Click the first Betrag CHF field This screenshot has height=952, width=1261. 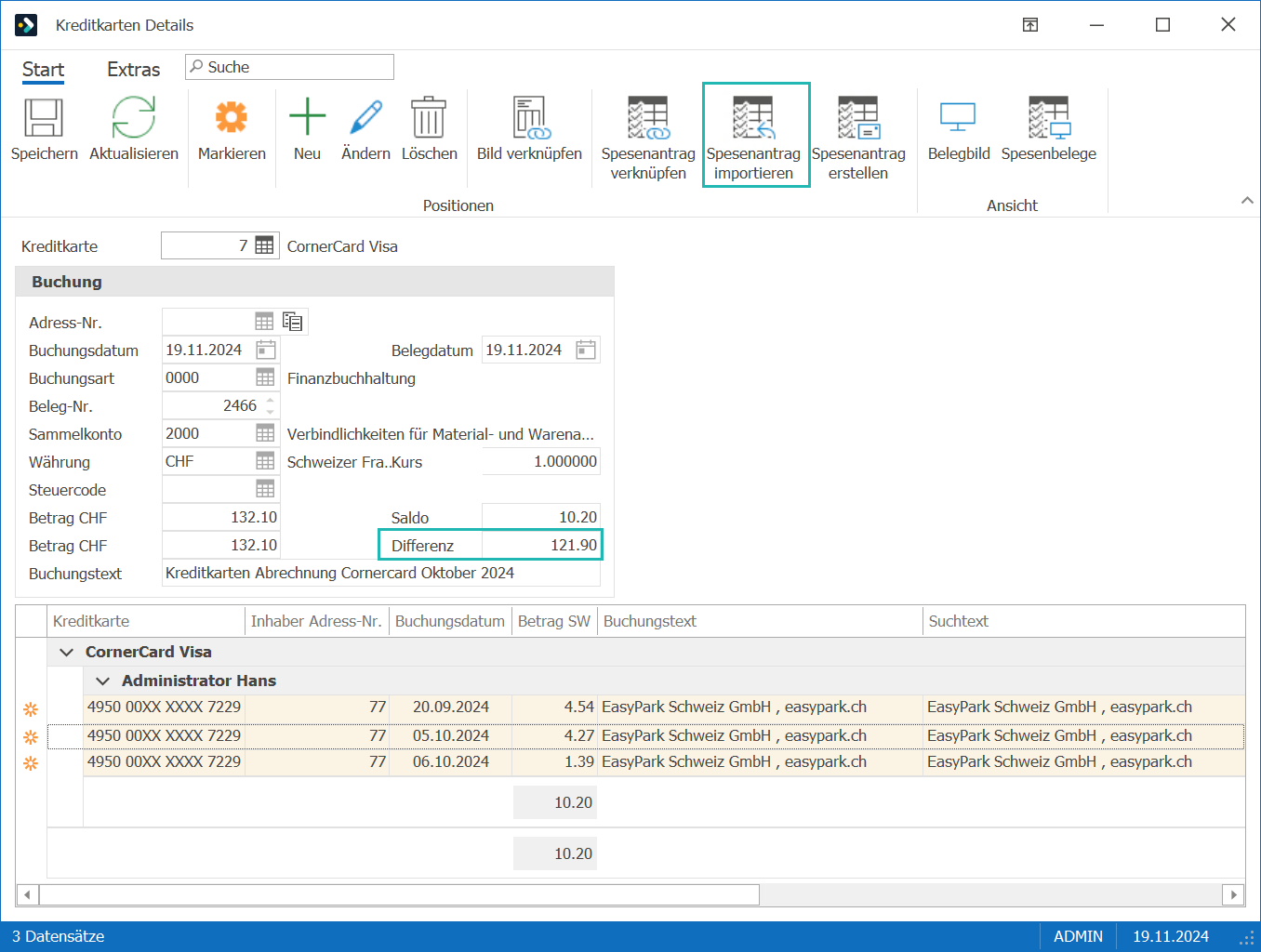pyautogui.click(x=221, y=517)
